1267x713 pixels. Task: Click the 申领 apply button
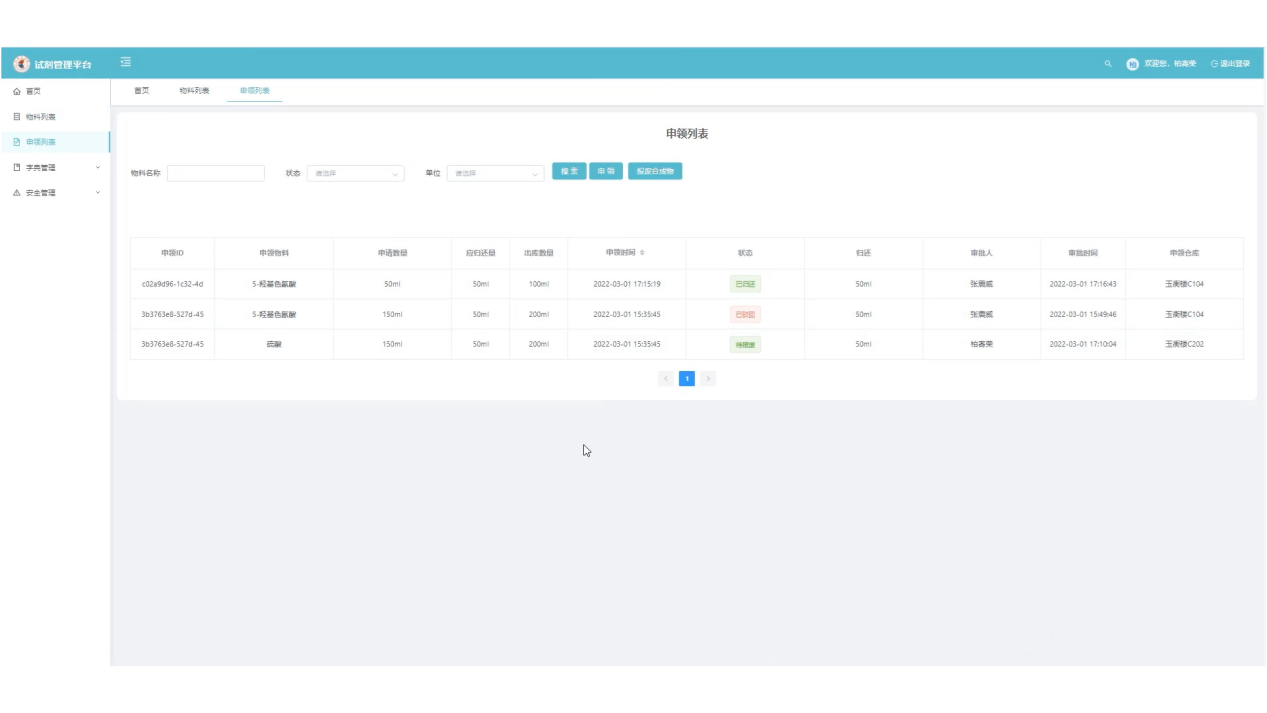coord(606,172)
